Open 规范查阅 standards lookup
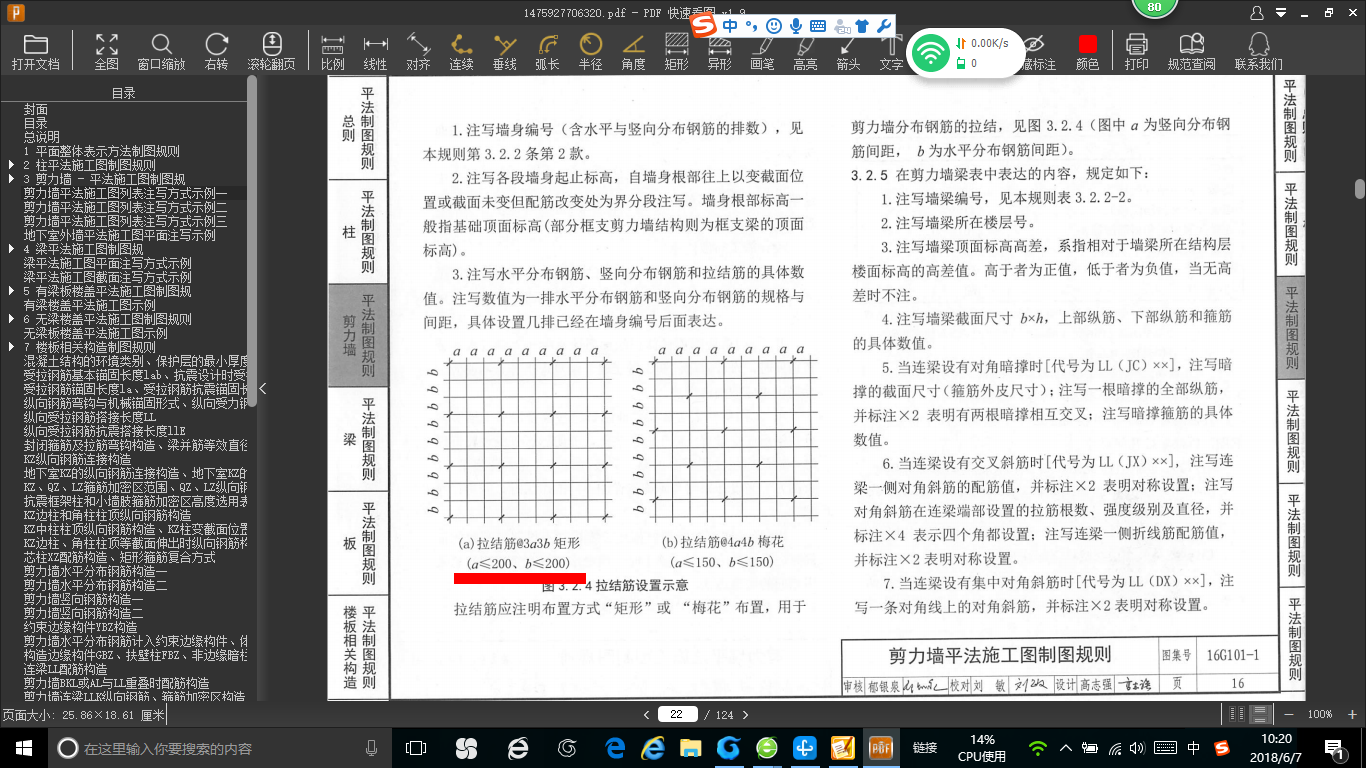Screen dimensions: 1366x768 click(x=1191, y=51)
